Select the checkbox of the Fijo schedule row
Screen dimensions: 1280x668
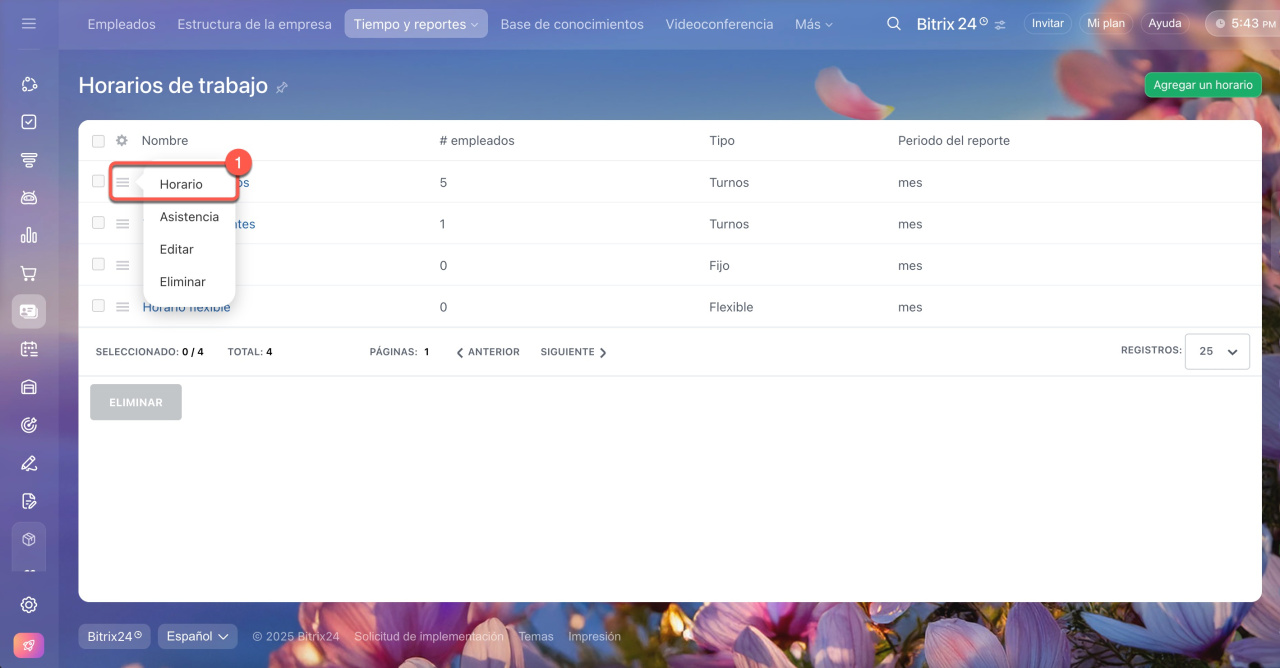[98, 265]
